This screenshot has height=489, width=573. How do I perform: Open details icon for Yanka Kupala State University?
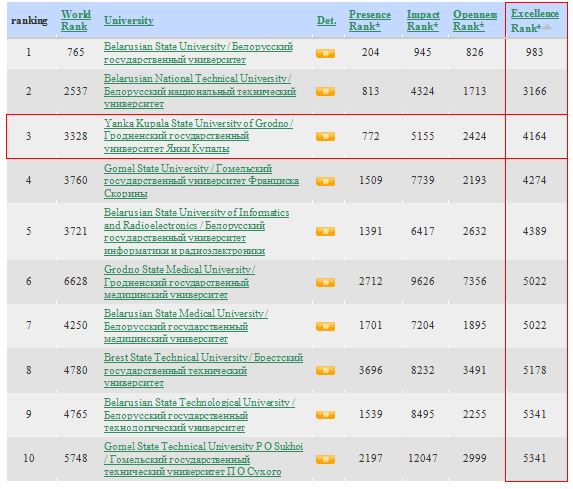pos(325,136)
